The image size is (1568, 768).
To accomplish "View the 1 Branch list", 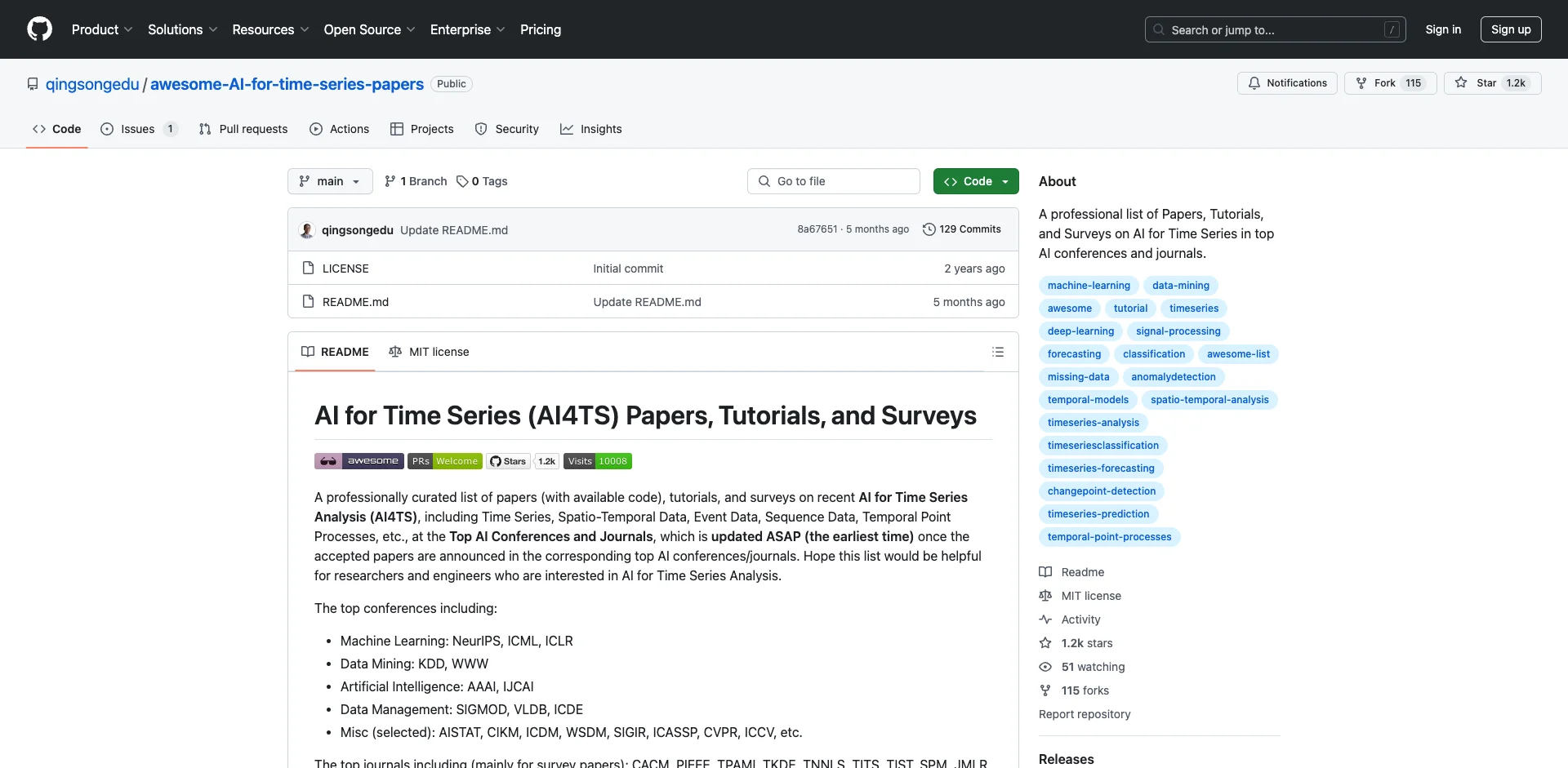I will click(x=416, y=181).
